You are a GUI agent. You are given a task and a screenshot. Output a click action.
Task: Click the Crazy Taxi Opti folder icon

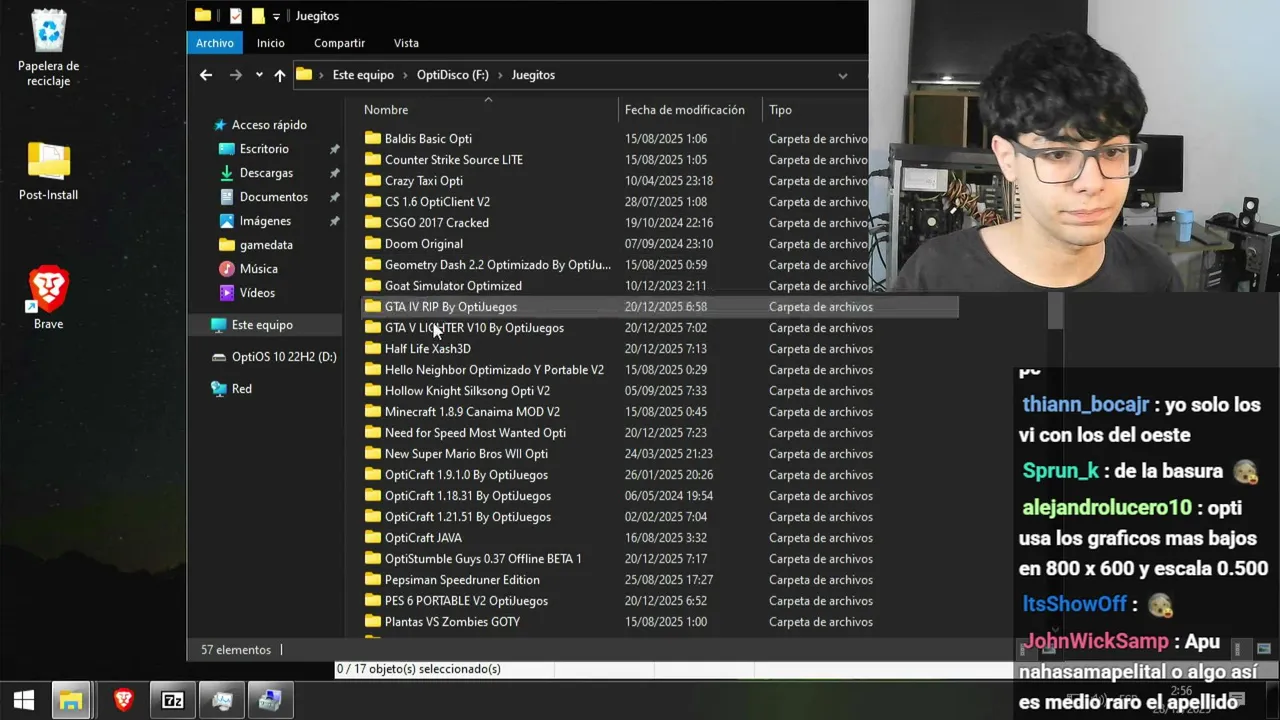373,181
